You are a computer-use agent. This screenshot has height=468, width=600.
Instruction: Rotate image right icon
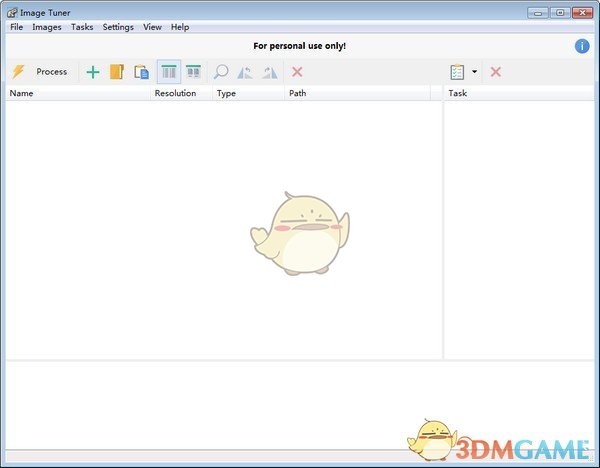(x=270, y=72)
